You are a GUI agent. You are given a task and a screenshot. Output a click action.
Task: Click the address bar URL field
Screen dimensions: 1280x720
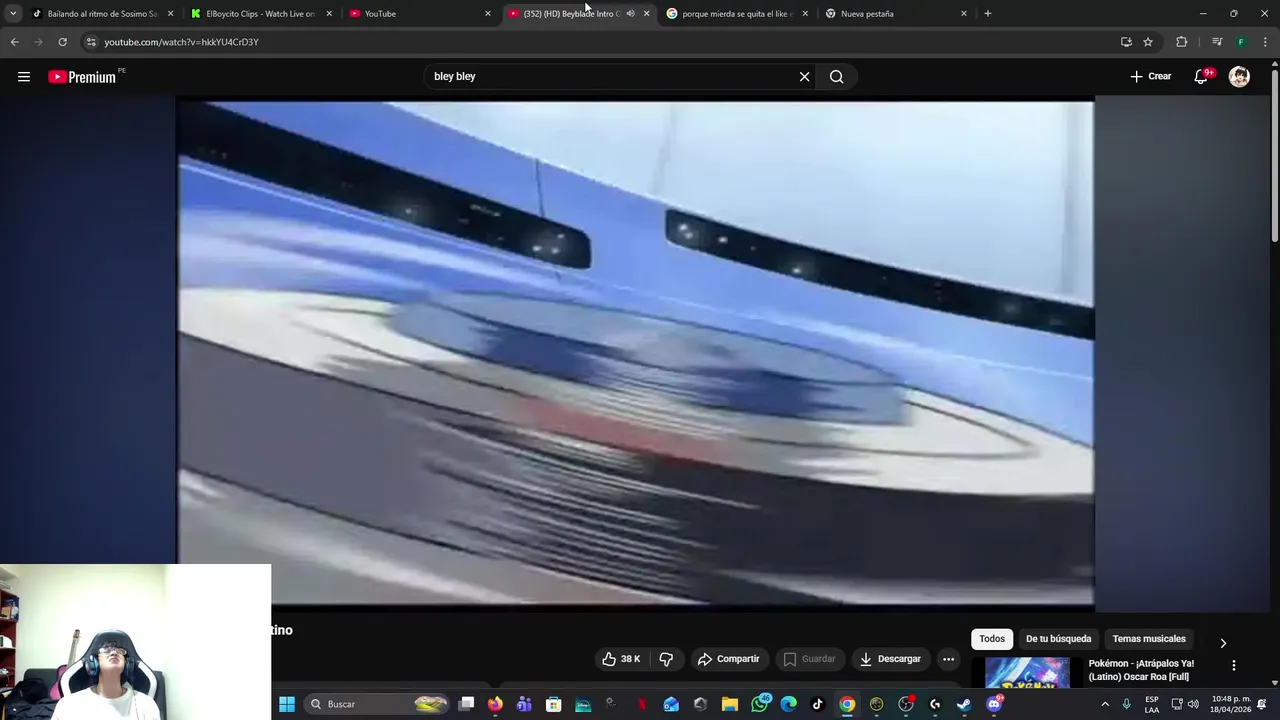[x=600, y=42]
